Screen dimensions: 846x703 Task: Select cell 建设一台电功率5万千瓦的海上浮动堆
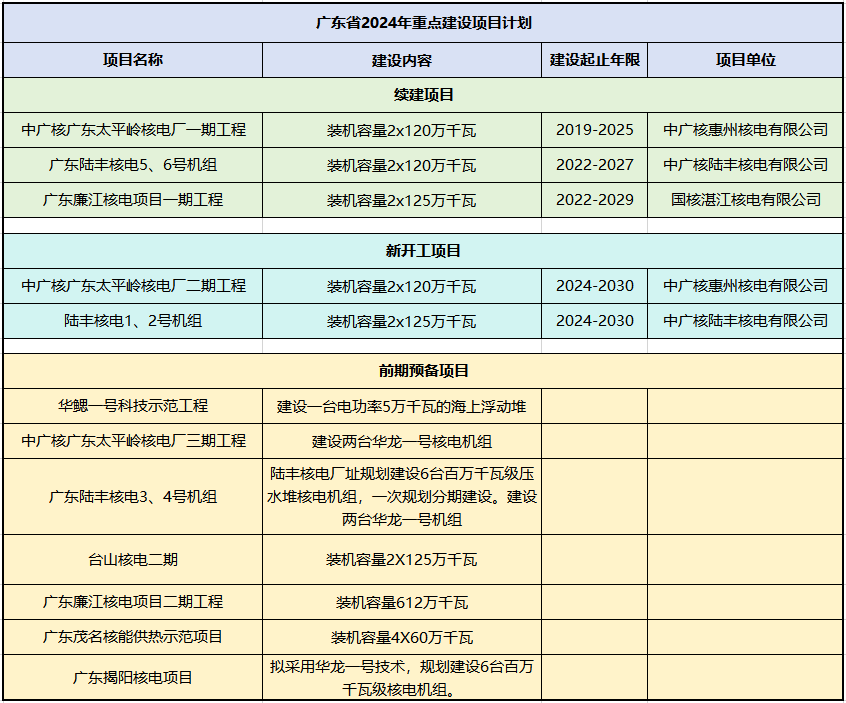[x=402, y=406]
